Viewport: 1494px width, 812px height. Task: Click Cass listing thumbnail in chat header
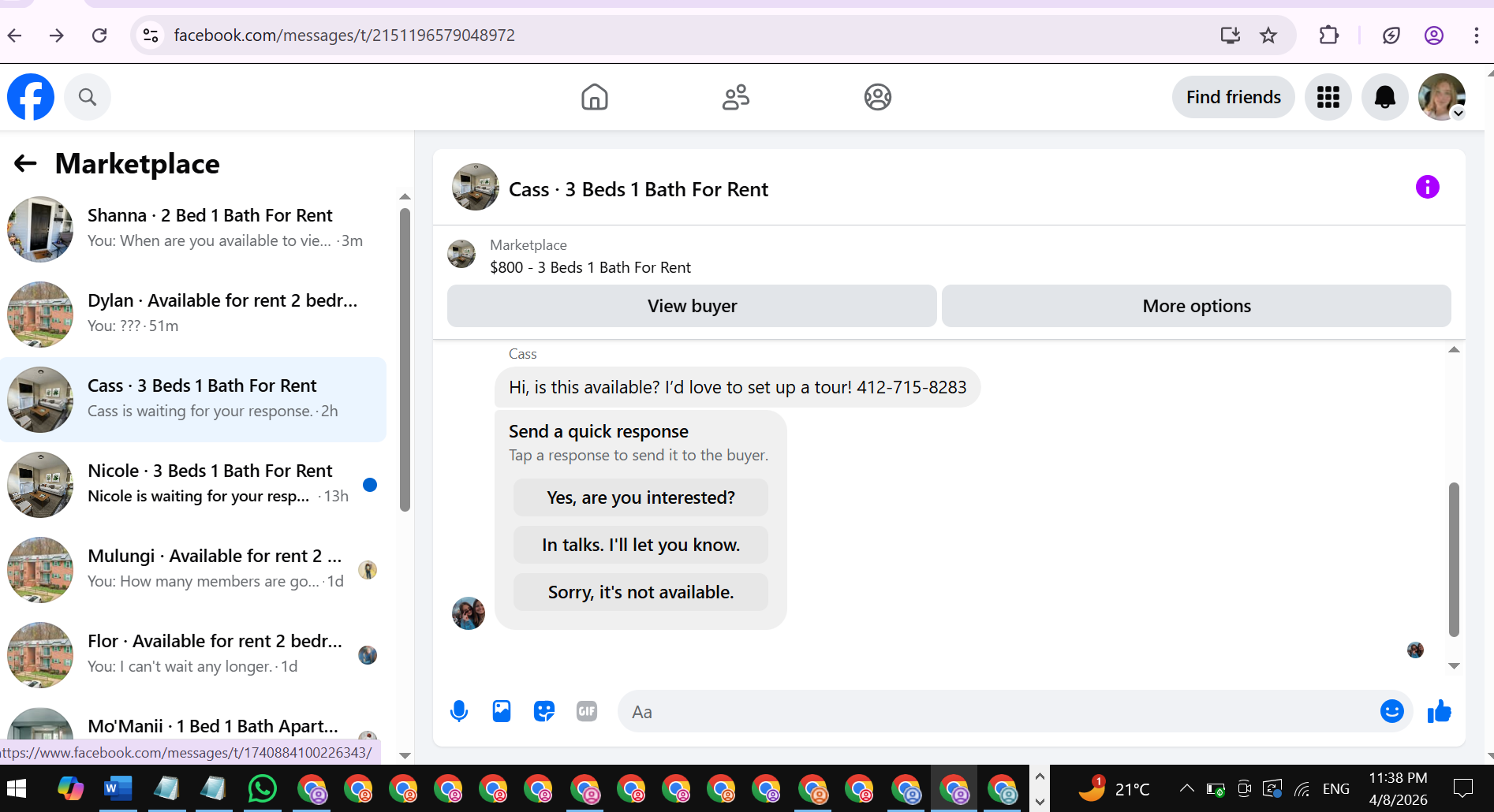click(476, 188)
